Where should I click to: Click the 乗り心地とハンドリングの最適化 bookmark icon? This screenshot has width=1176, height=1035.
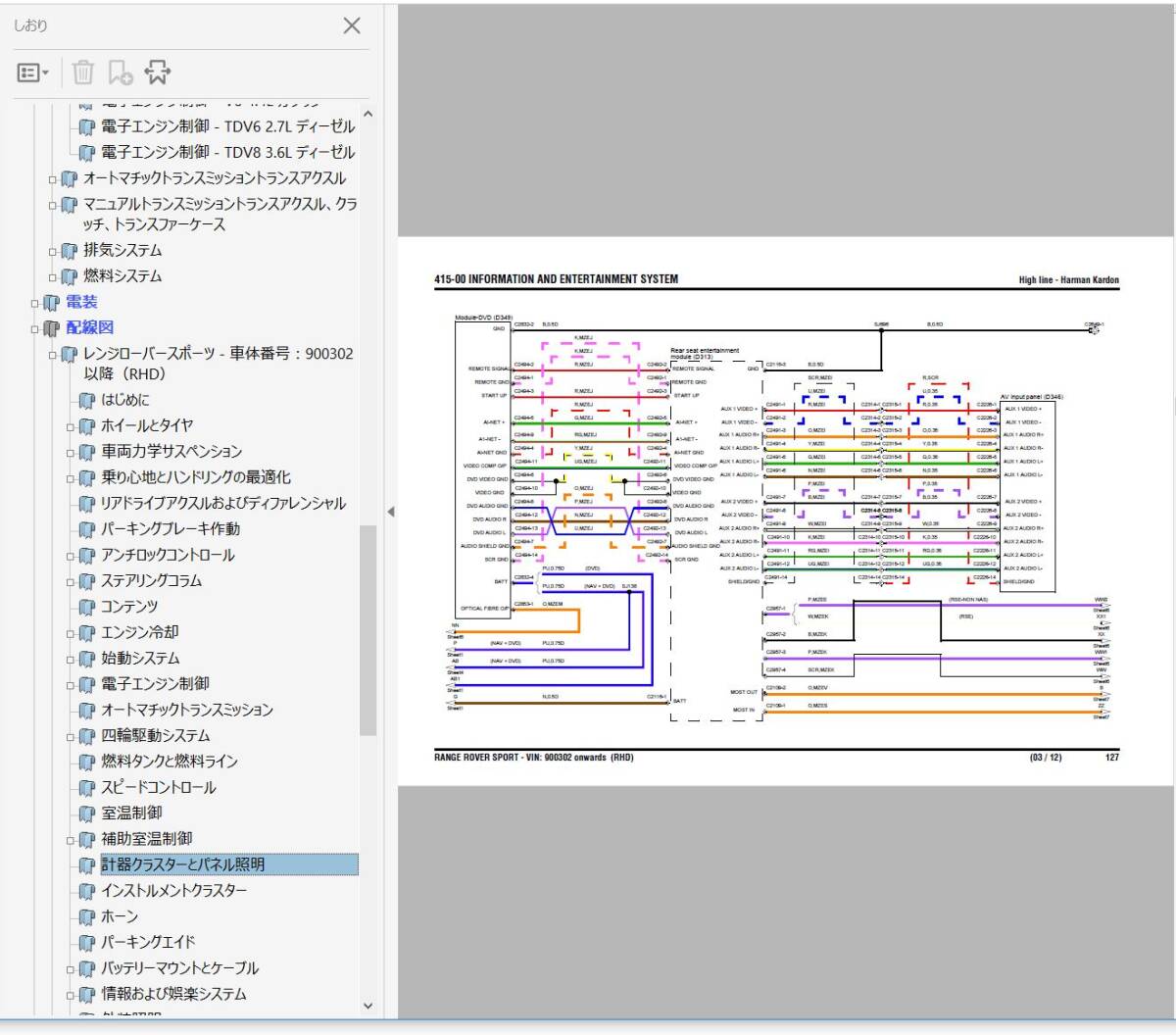pyautogui.click(x=86, y=478)
